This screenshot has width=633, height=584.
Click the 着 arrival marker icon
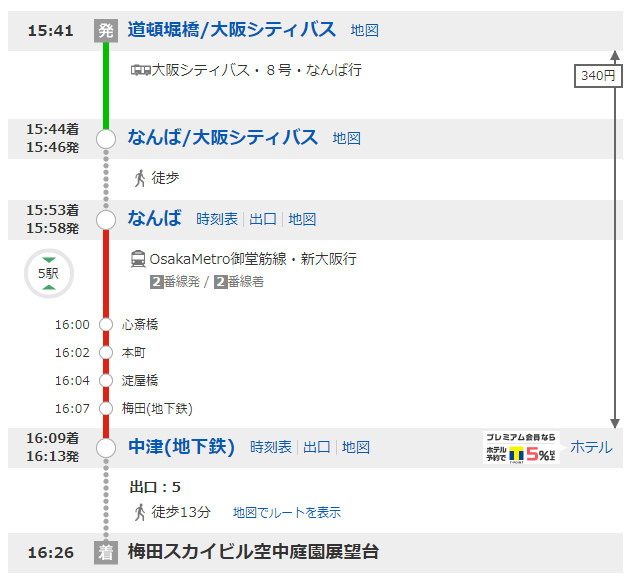106,553
